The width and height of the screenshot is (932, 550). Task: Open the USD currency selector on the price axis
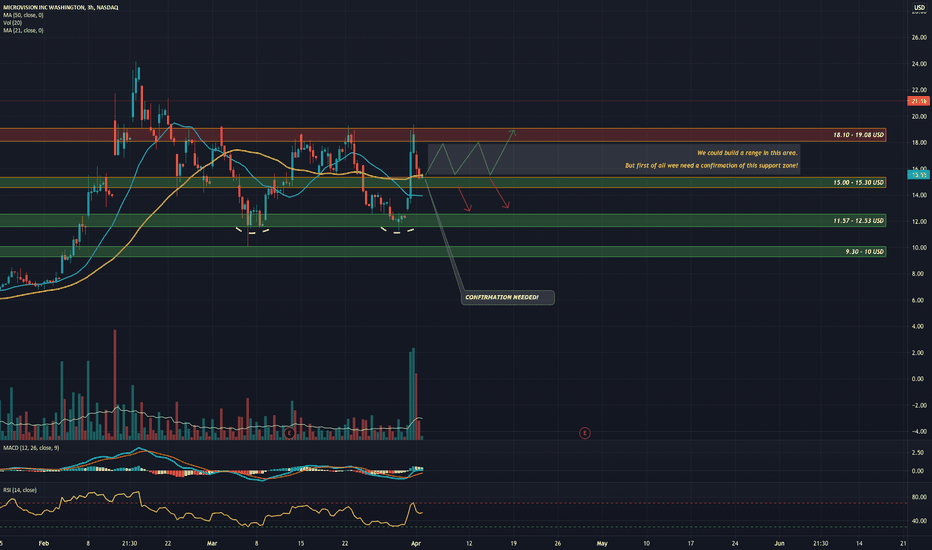[920, 7]
